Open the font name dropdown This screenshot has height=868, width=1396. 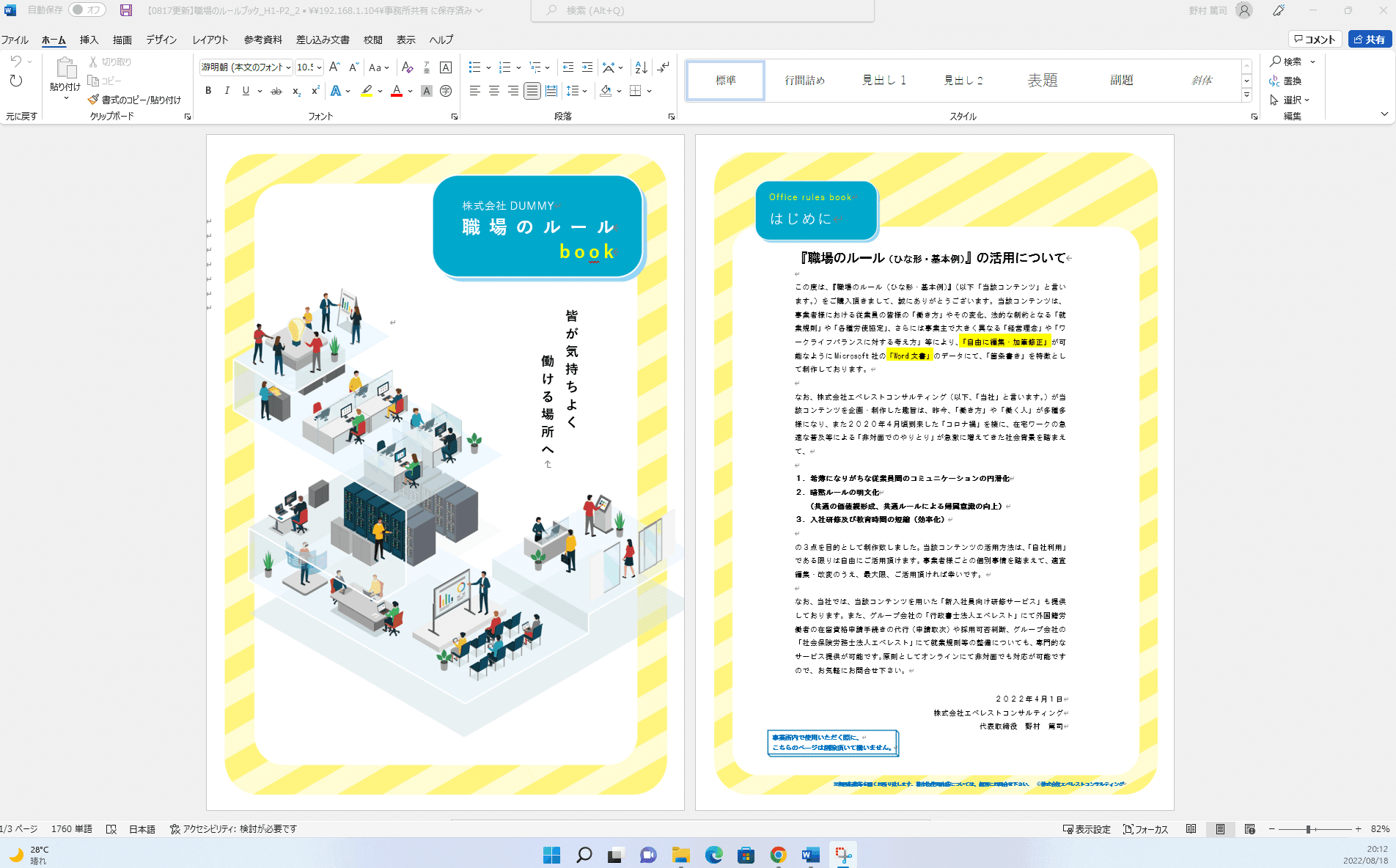click(288, 67)
